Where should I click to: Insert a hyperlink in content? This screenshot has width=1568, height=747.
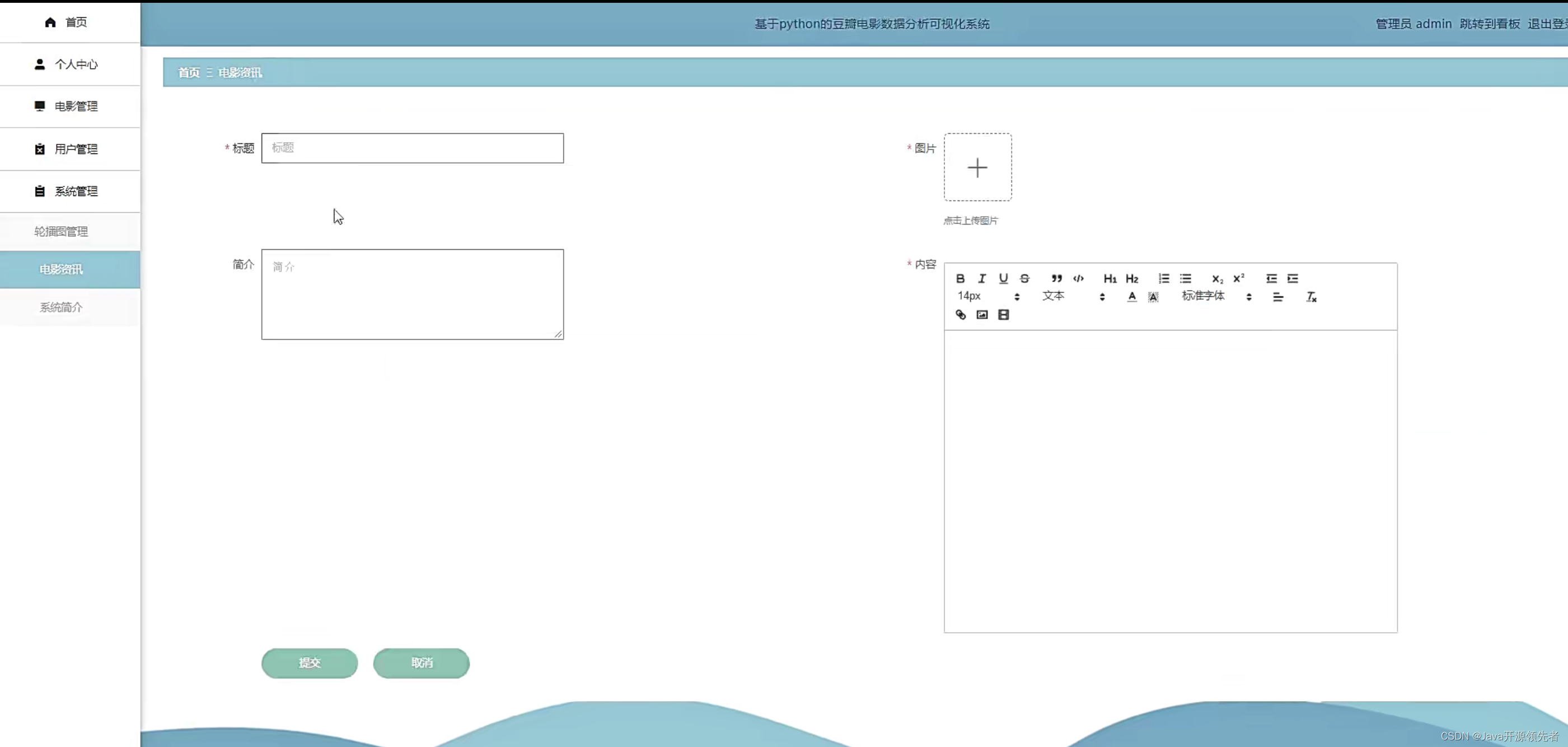click(x=961, y=315)
